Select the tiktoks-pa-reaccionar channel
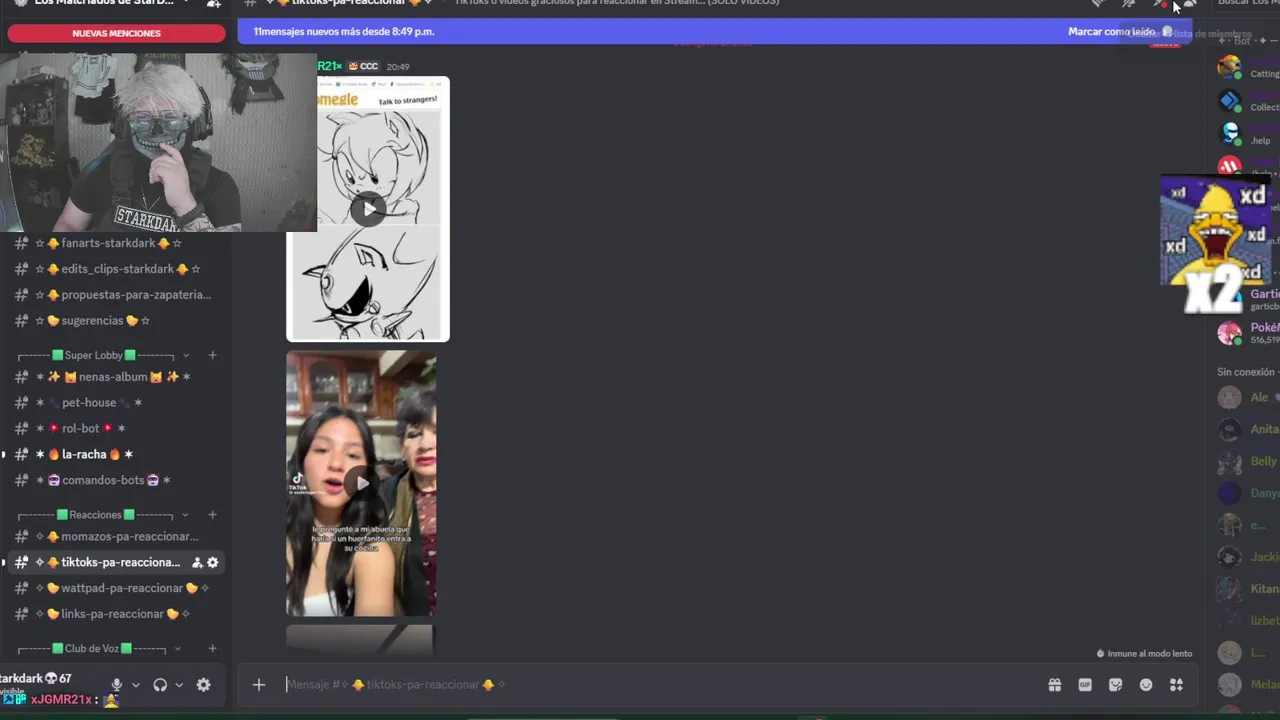 pyautogui.click(x=116, y=563)
